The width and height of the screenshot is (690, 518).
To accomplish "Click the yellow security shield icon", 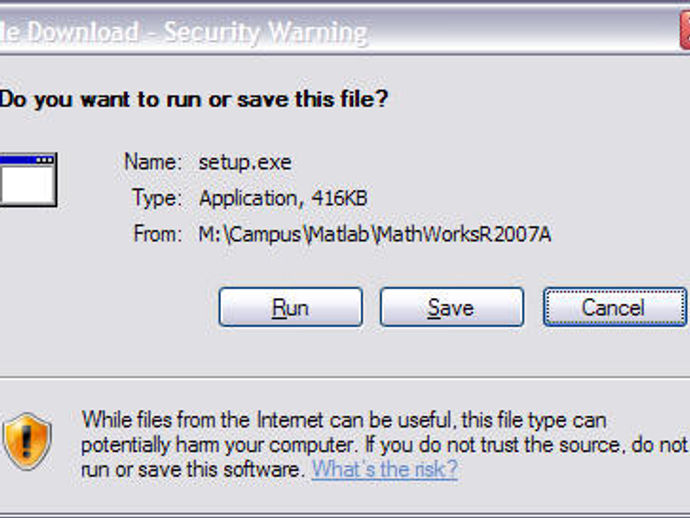I will (27, 441).
